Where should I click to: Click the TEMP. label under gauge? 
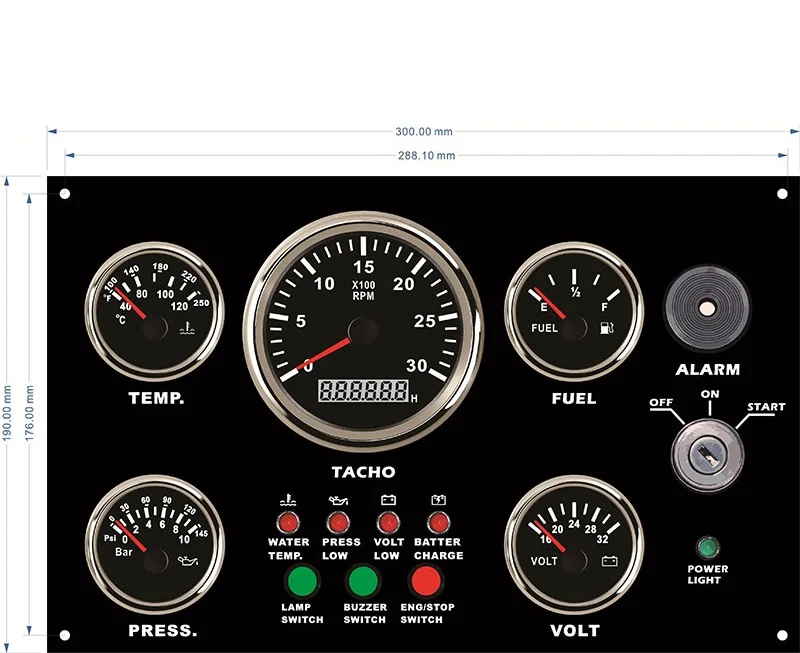tap(156, 398)
